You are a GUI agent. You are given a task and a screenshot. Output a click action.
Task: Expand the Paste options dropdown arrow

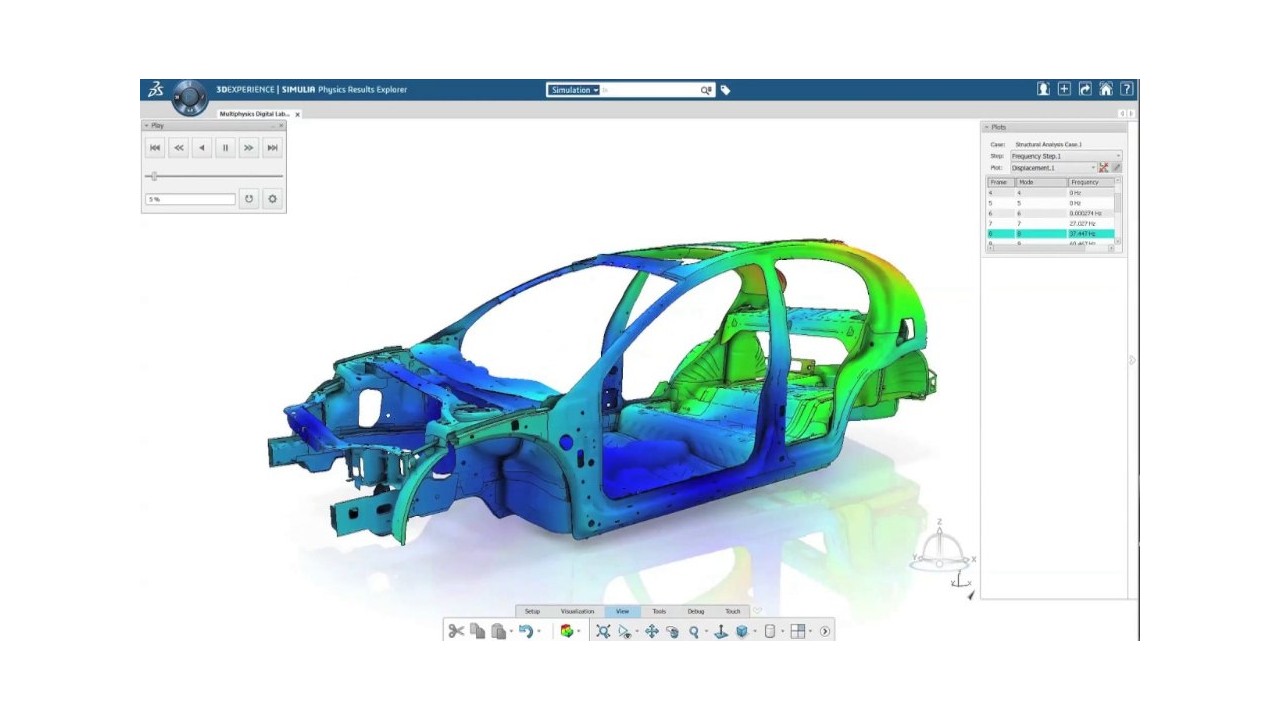(511, 632)
